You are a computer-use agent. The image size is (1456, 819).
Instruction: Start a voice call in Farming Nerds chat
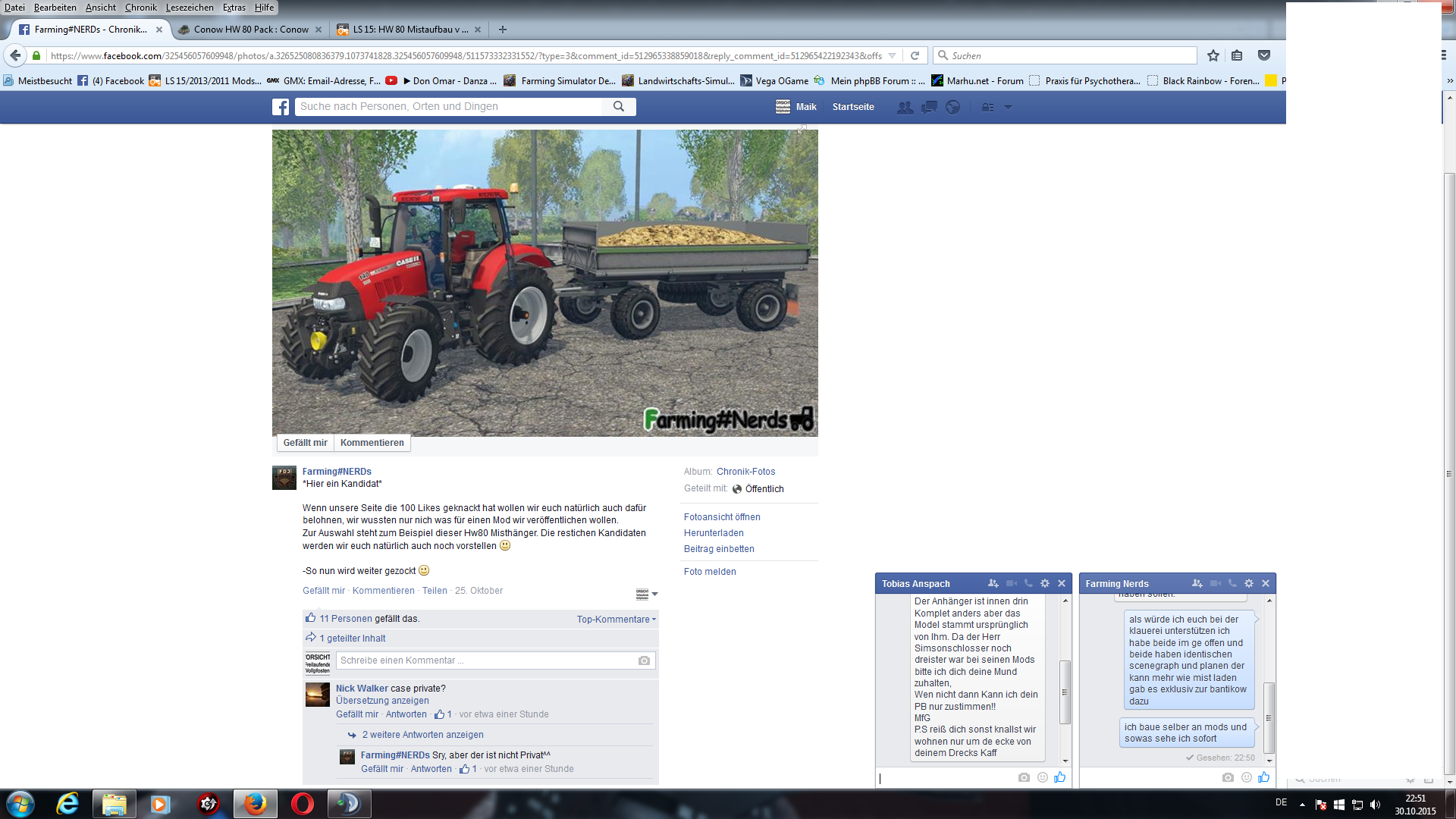(1232, 583)
